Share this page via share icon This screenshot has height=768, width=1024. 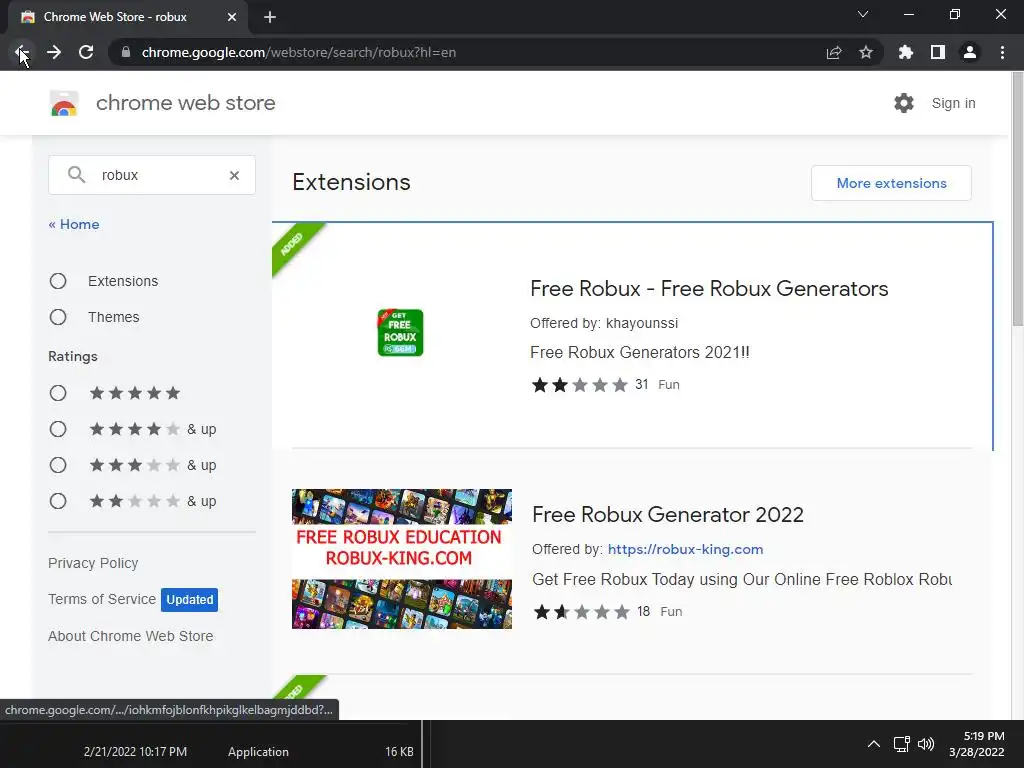coord(834,52)
